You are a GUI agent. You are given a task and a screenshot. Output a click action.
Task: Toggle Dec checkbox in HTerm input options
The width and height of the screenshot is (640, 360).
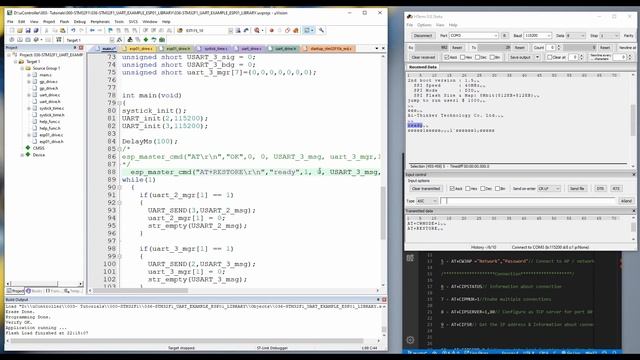coord(482,189)
